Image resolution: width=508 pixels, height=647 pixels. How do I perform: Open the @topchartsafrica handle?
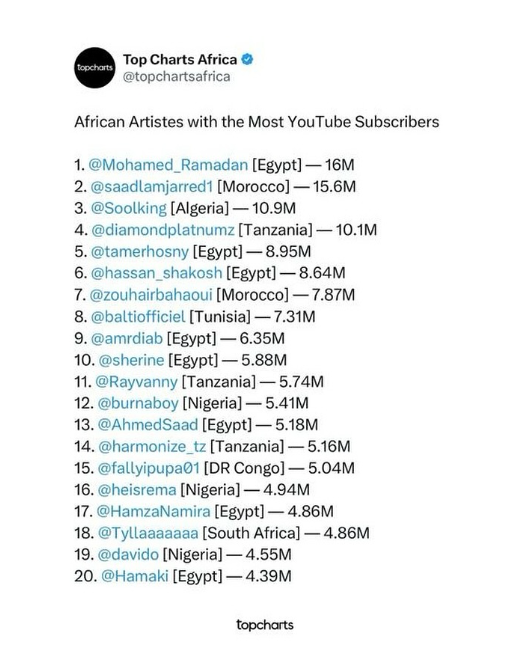(177, 77)
